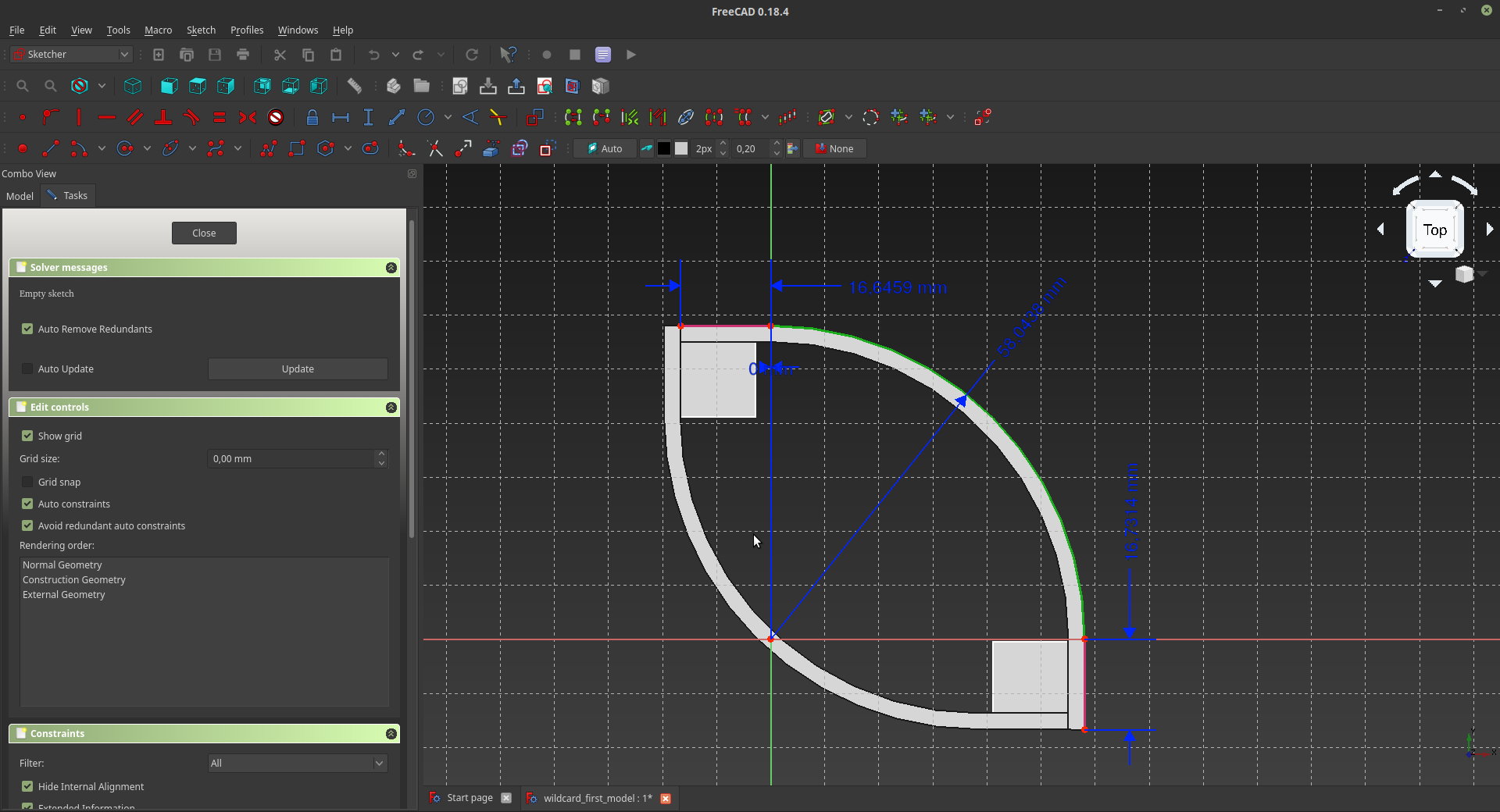This screenshot has width=1500, height=812.
Task: Expand the arc tools dropdown arrow
Action: click(102, 148)
